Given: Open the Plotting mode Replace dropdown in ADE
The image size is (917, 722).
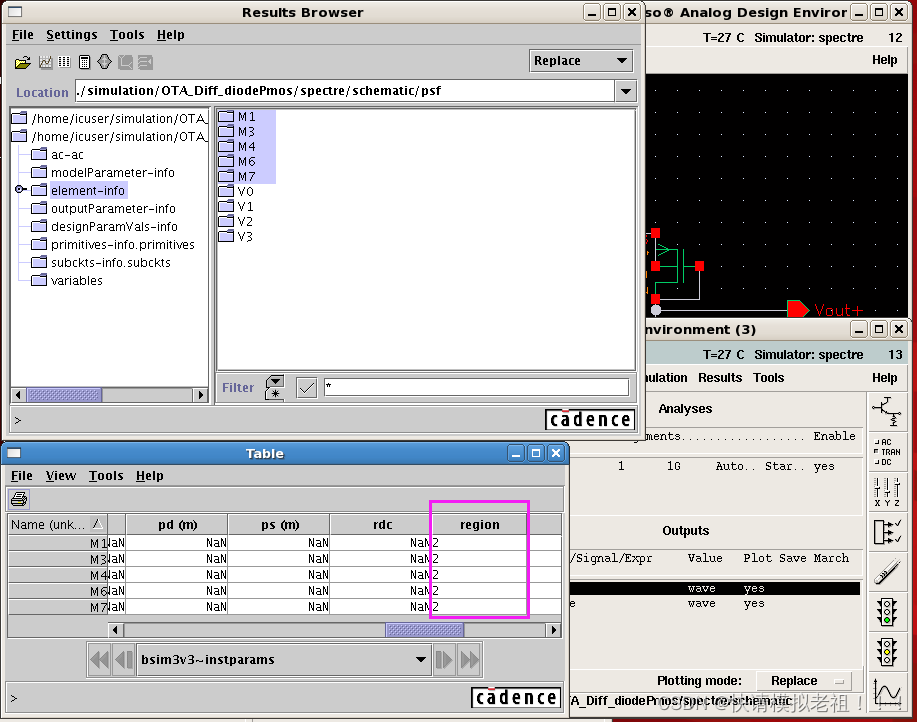Looking at the screenshot, I should pyautogui.click(x=804, y=680).
